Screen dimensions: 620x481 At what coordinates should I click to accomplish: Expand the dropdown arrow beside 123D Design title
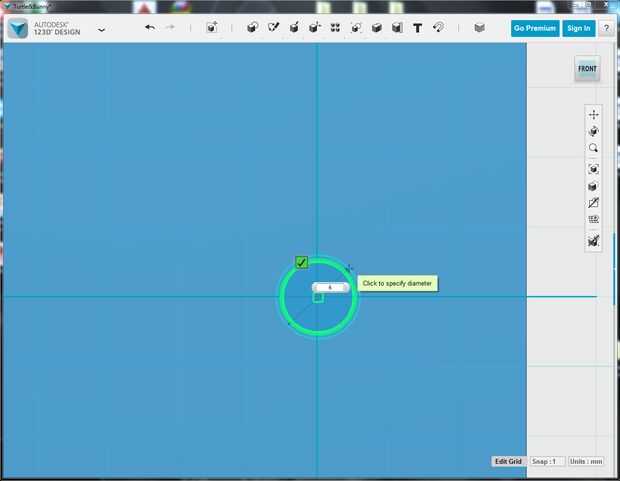coord(102,29)
